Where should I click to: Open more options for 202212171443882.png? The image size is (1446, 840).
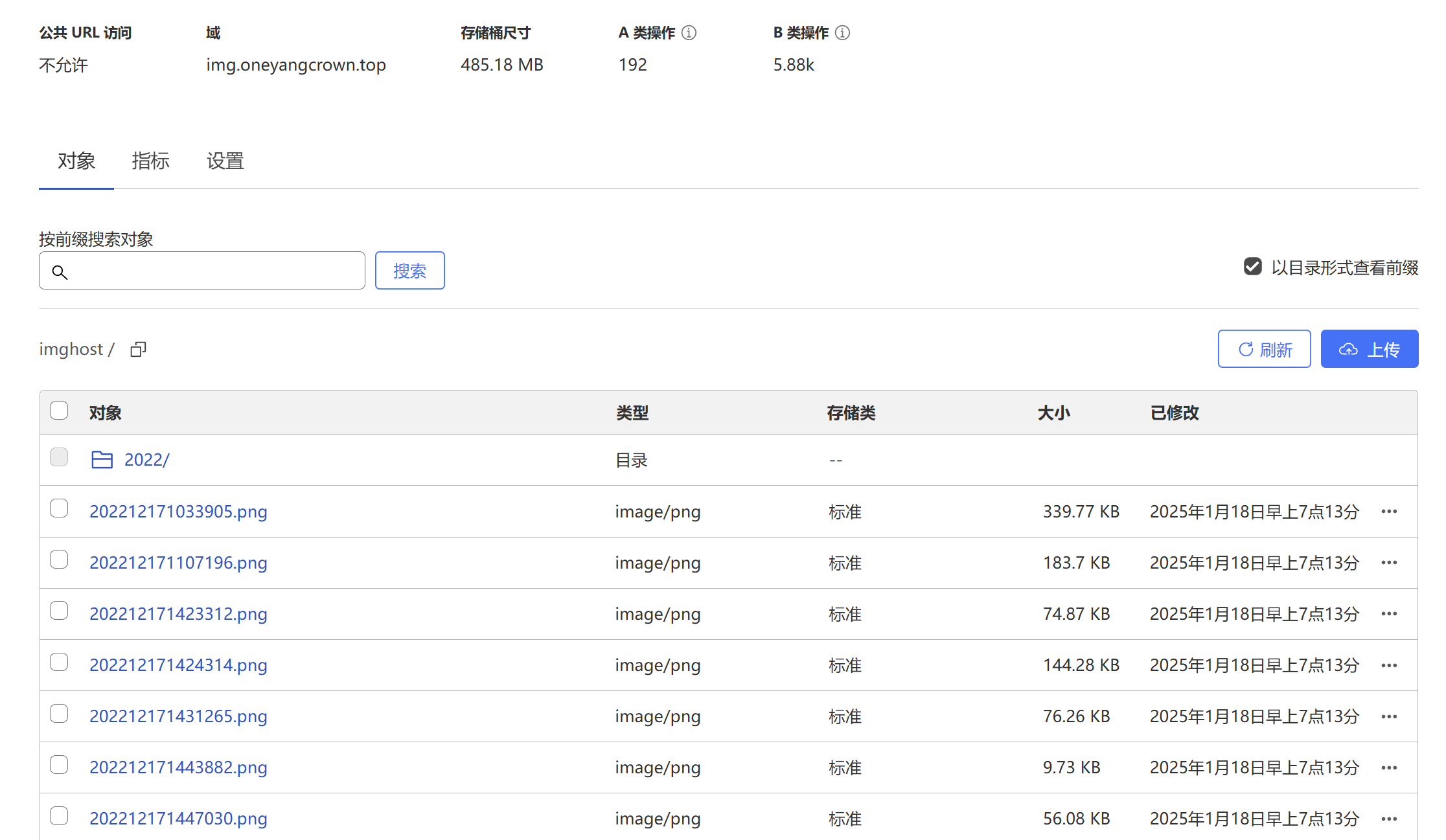point(1389,767)
